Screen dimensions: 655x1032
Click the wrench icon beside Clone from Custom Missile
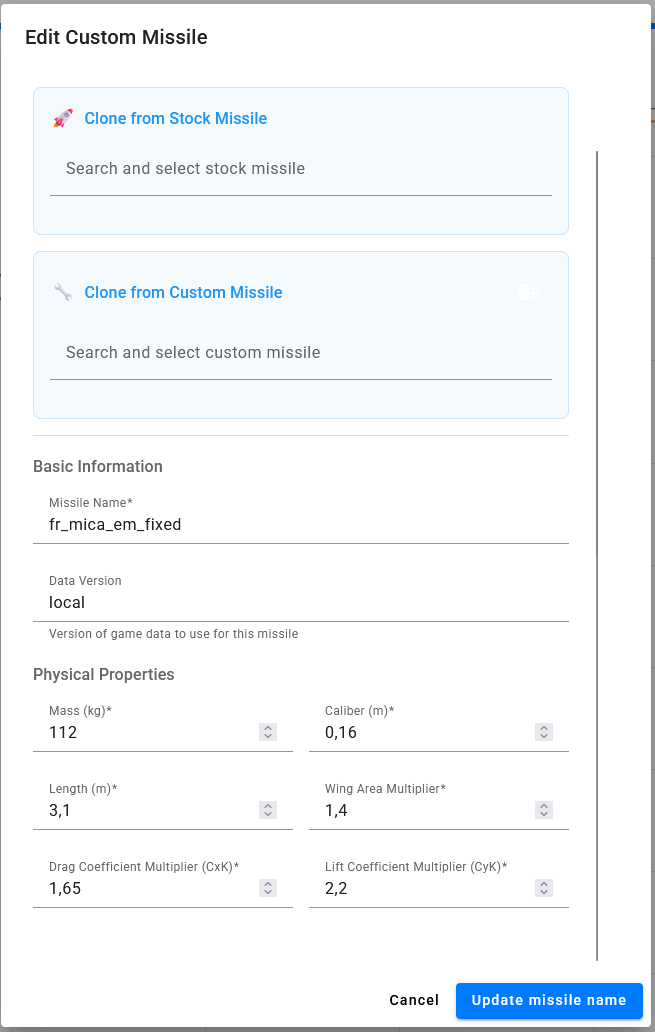pyautogui.click(x=63, y=292)
